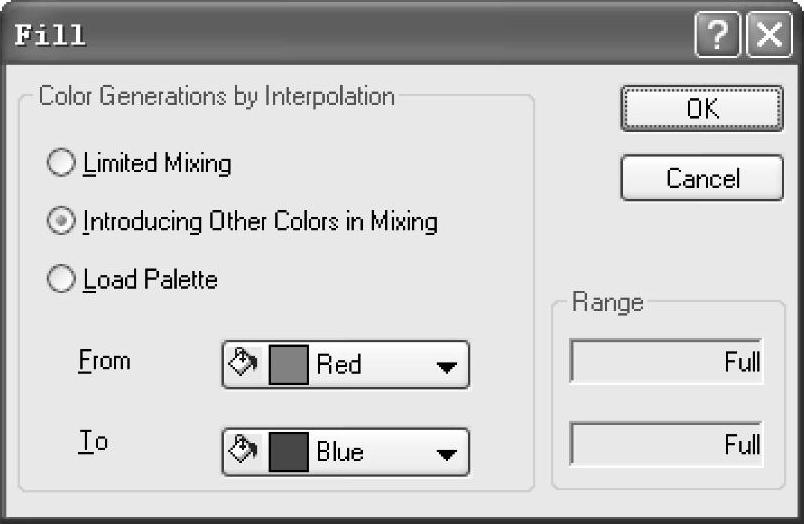
Task: Select the Limited Mixing radio button
Action: click(x=62, y=163)
